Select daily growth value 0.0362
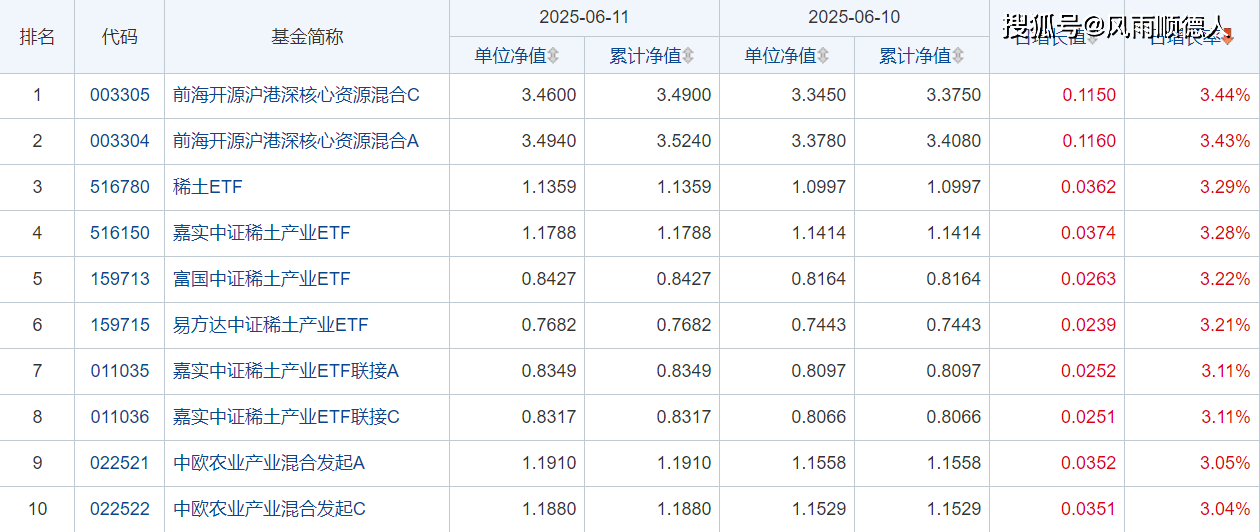This screenshot has width=1260, height=532. tap(1089, 188)
